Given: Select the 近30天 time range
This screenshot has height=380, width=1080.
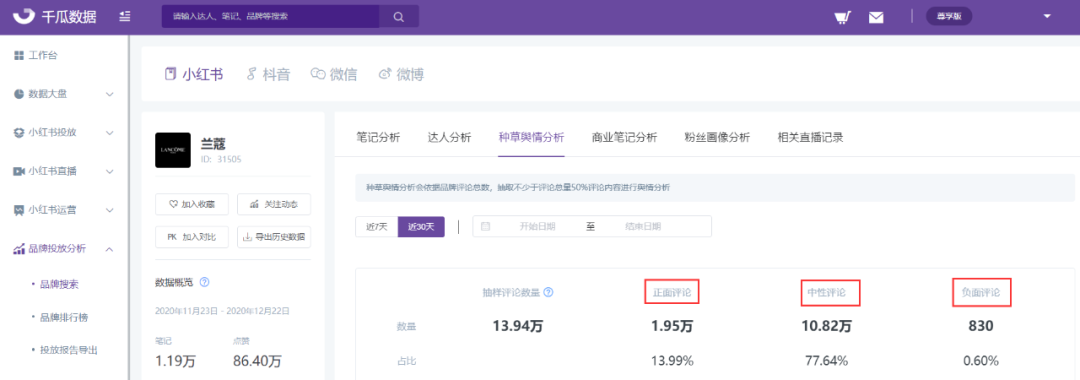Looking at the screenshot, I should pos(421,226).
